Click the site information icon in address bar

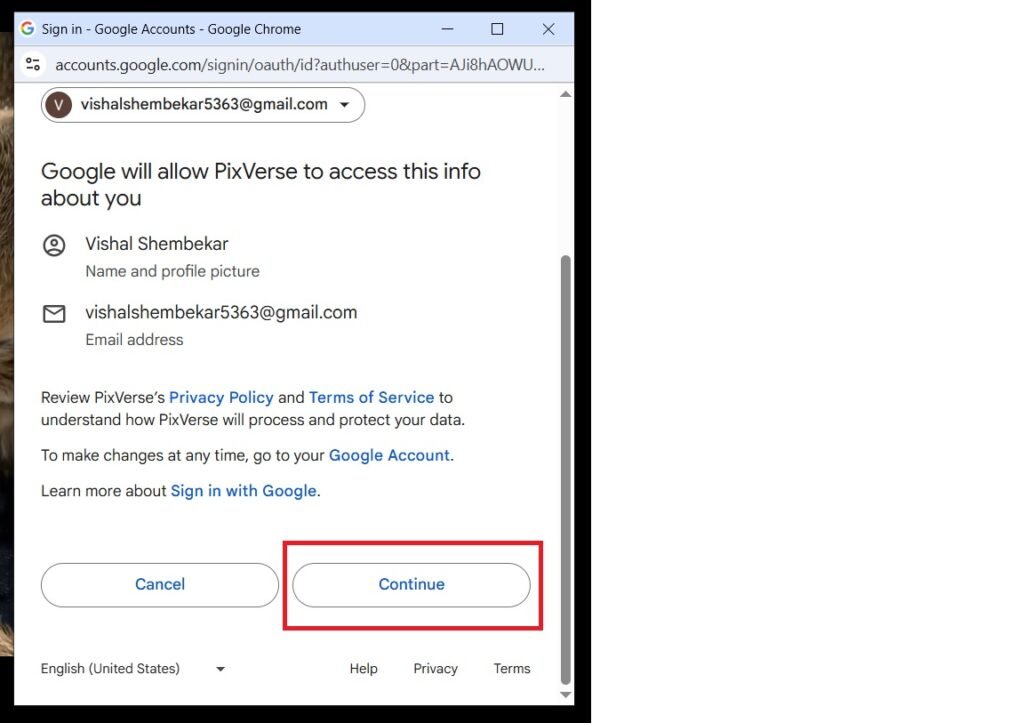coord(33,65)
